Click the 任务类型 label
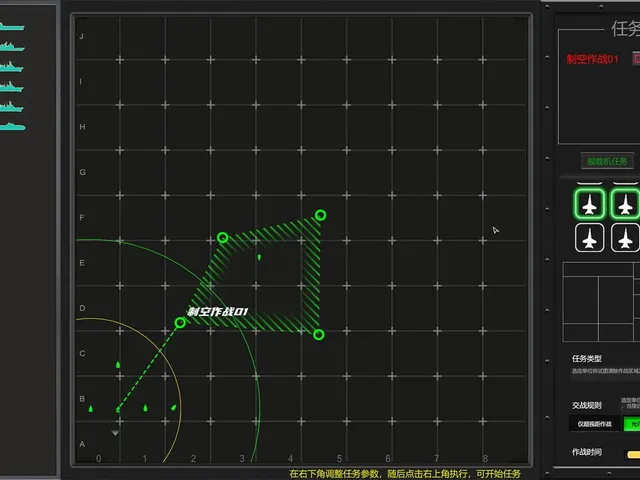Screen dimensions: 640x480 click(x=587, y=358)
